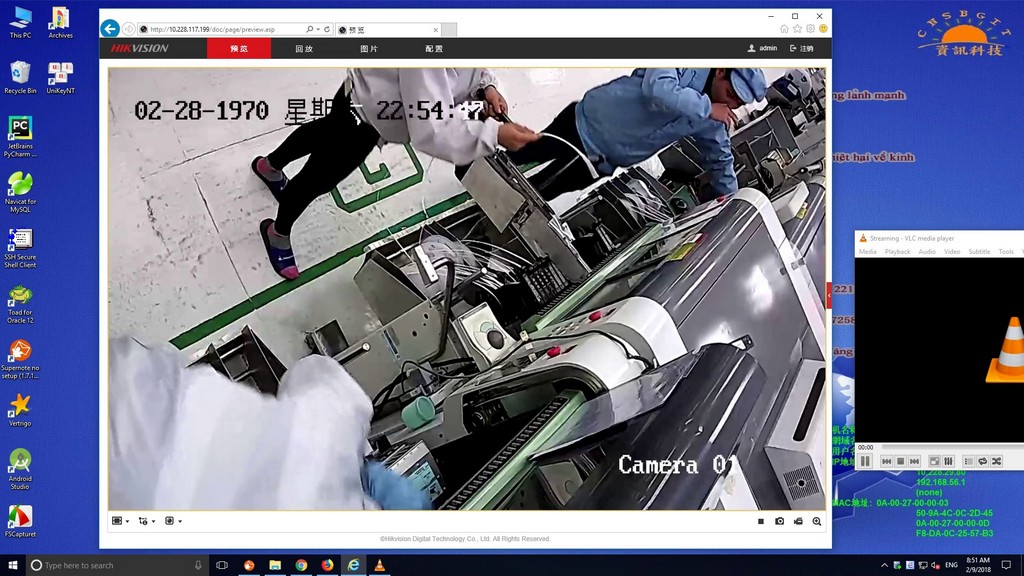The height and width of the screenshot is (576, 1024).
Task: Pause the VLC stream playback
Action: pyautogui.click(x=865, y=461)
